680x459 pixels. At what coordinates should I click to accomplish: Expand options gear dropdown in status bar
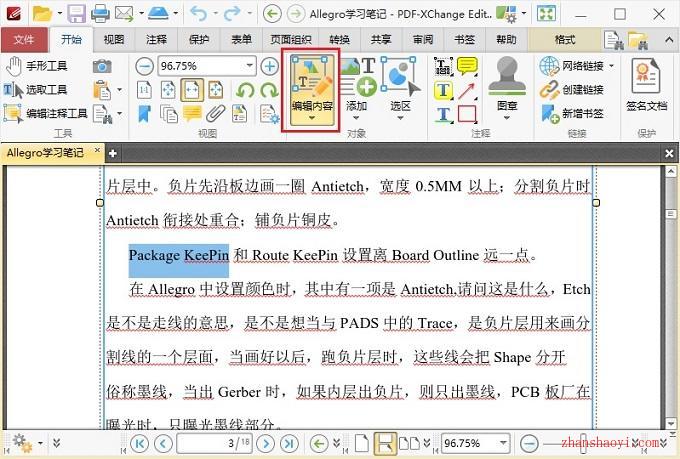(40, 443)
